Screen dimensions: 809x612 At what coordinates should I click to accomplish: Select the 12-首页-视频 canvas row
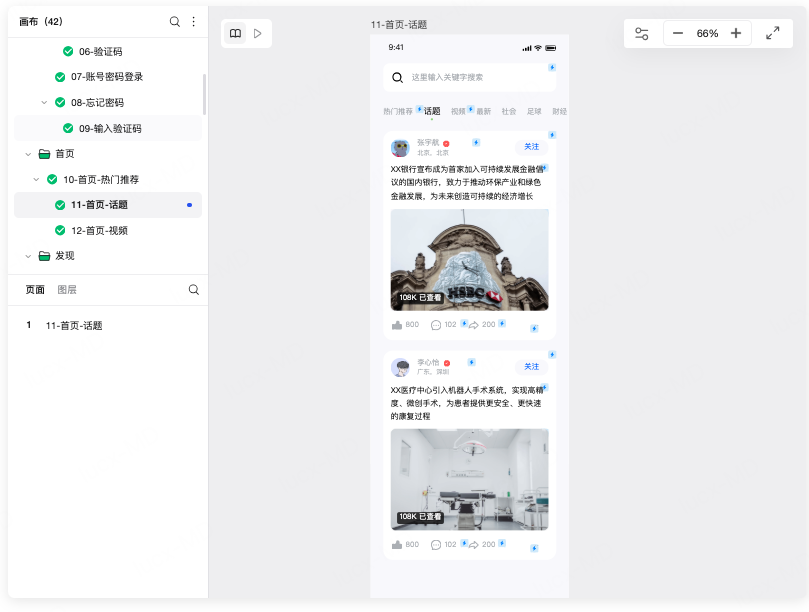coord(108,230)
